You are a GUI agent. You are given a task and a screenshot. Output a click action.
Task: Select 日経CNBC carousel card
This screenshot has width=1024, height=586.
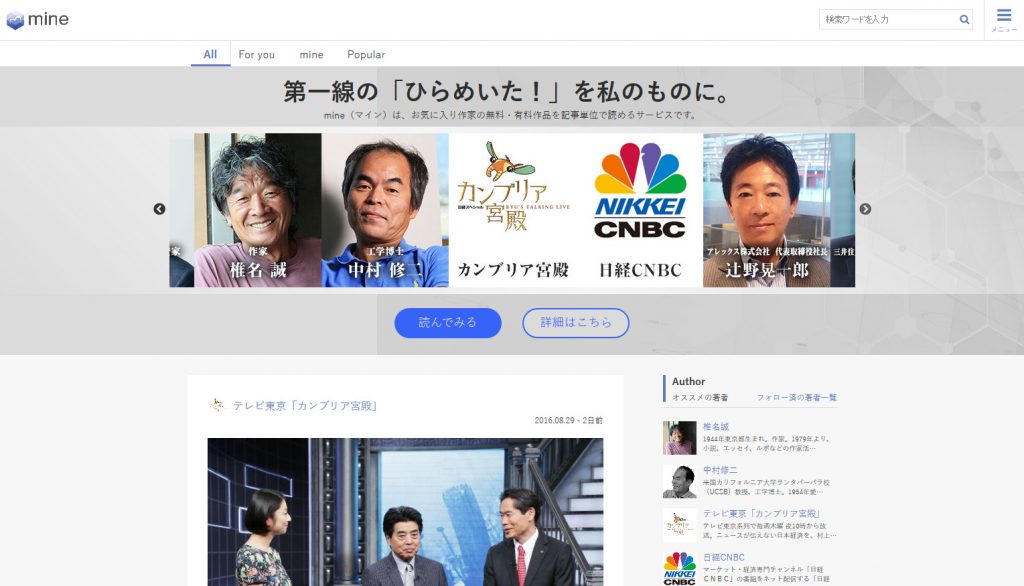(x=640, y=210)
